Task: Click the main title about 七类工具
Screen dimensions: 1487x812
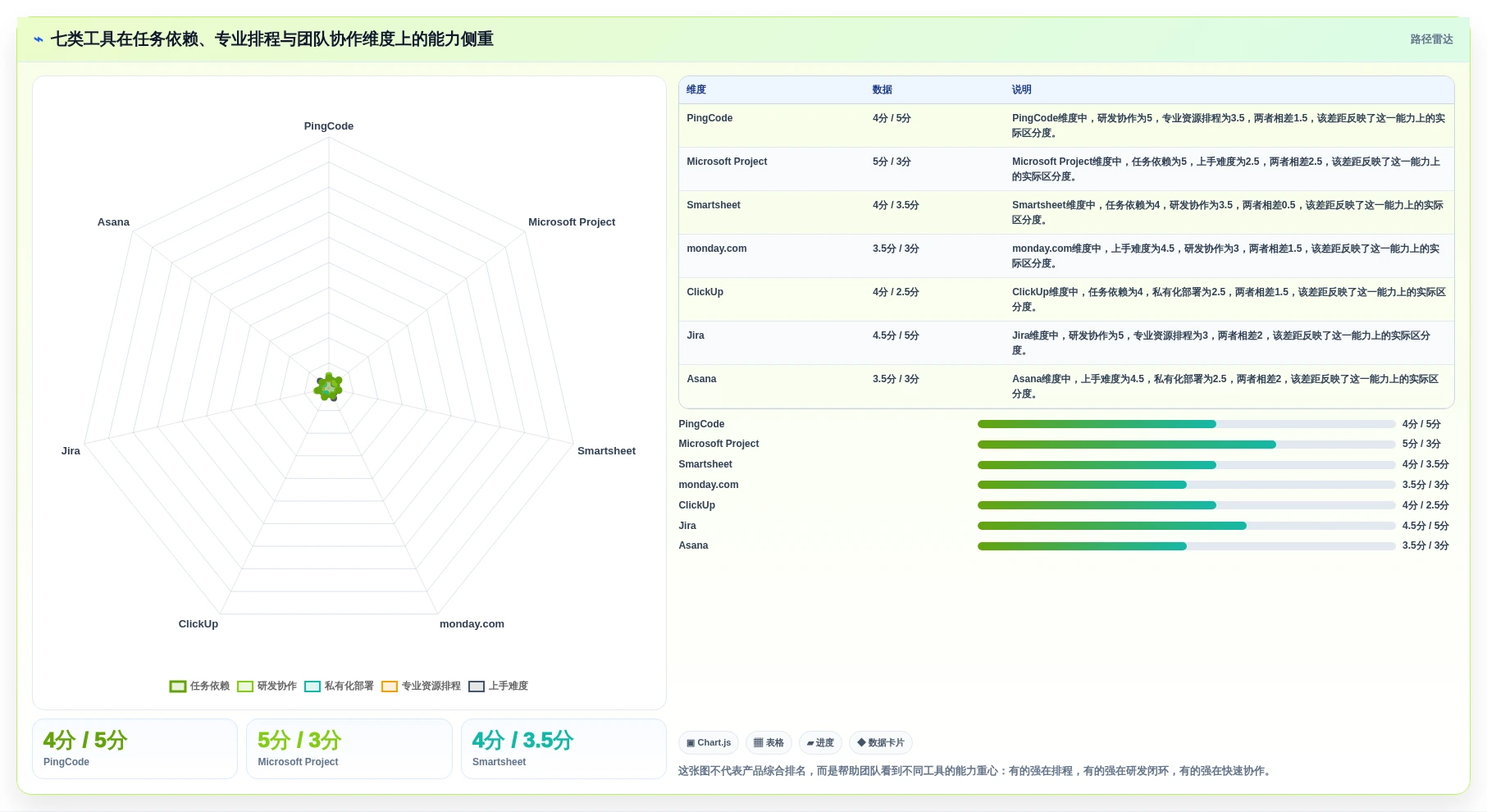Action: tap(272, 39)
